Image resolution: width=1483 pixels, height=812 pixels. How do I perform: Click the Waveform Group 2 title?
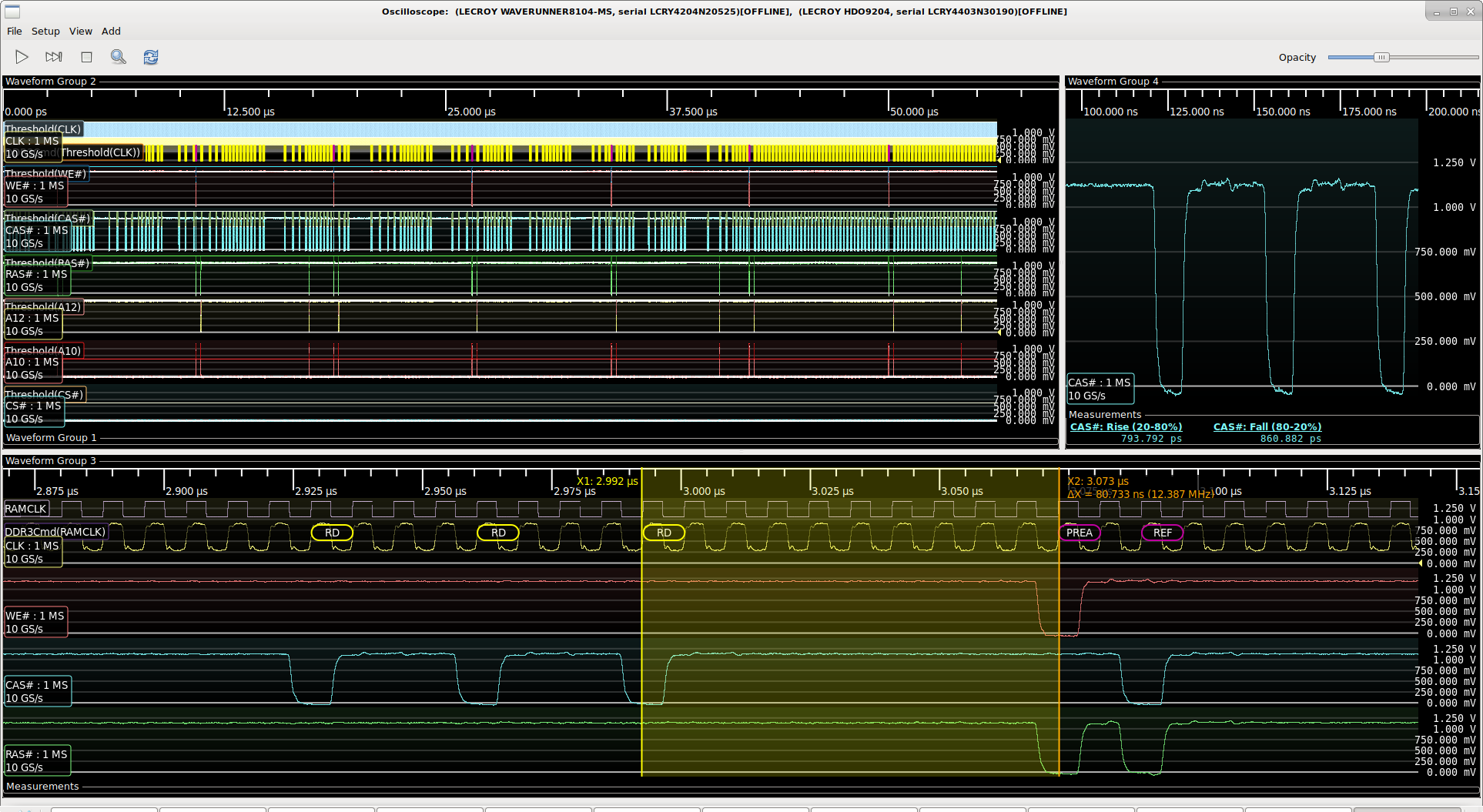51,82
